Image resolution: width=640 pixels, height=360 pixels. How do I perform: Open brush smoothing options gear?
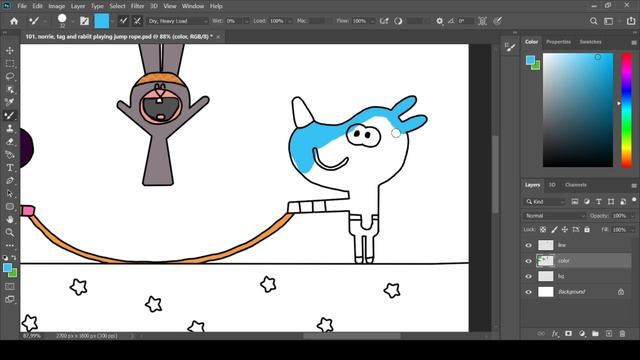[439, 21]
